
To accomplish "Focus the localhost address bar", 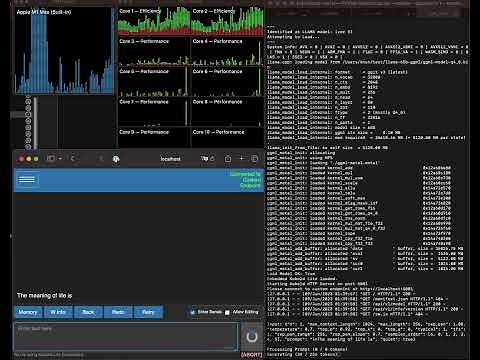I will 170,159.
